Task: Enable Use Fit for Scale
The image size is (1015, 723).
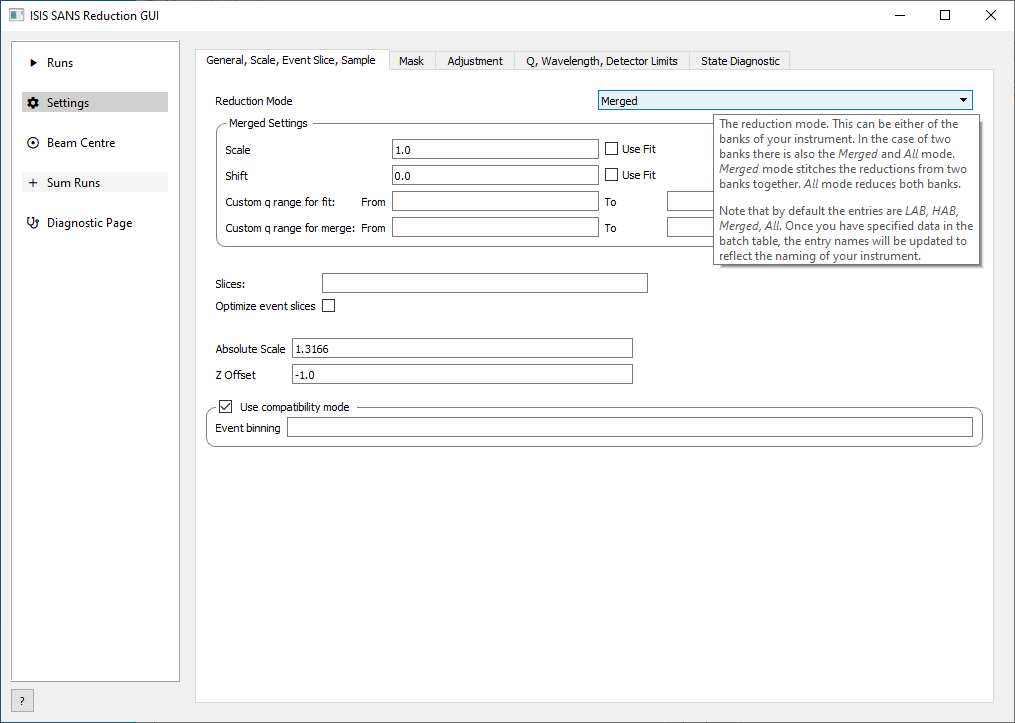Action: (x=611, y=149)
